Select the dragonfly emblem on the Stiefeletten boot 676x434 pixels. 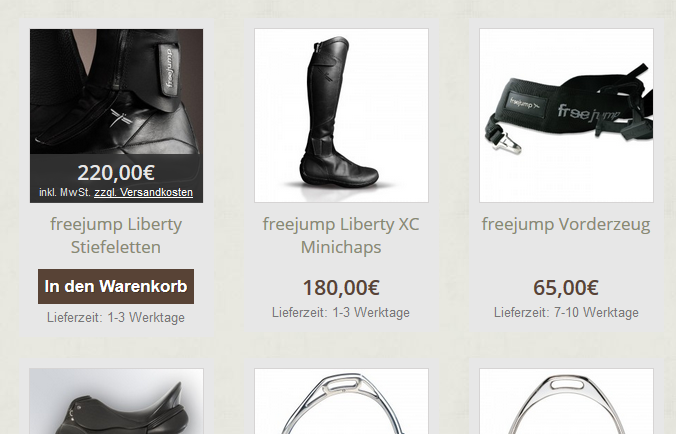coord(121,118)
